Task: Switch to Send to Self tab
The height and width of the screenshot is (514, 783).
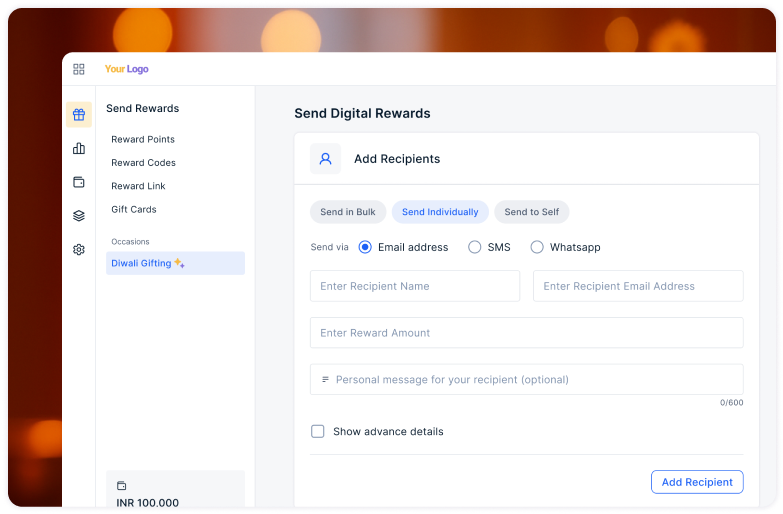Action: (532, 212)
